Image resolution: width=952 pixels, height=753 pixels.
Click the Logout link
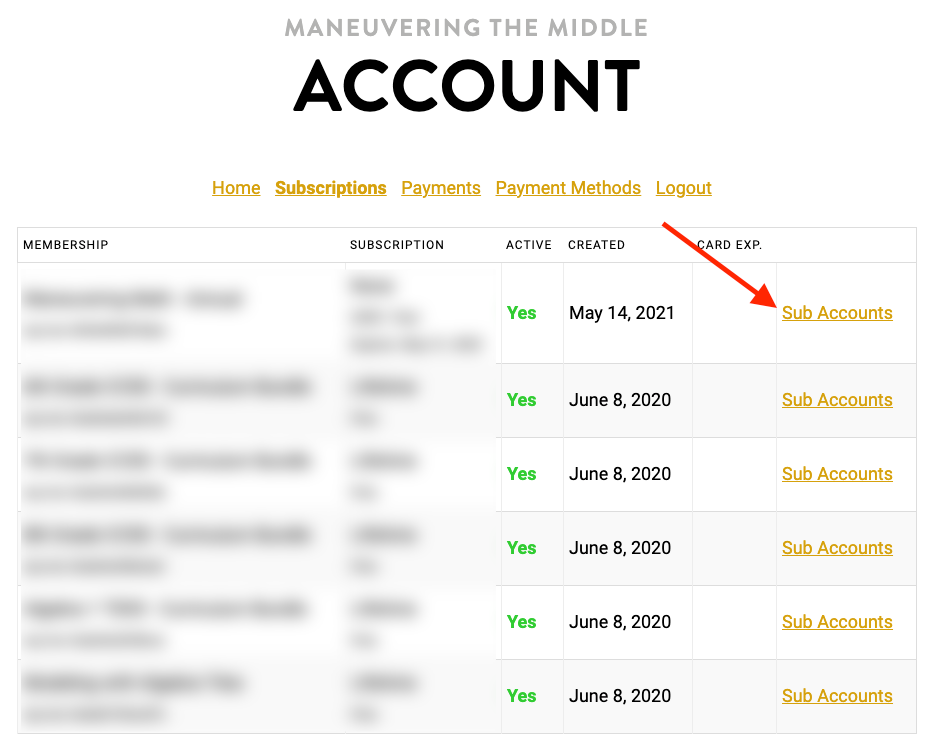click(x=684, y=188)
